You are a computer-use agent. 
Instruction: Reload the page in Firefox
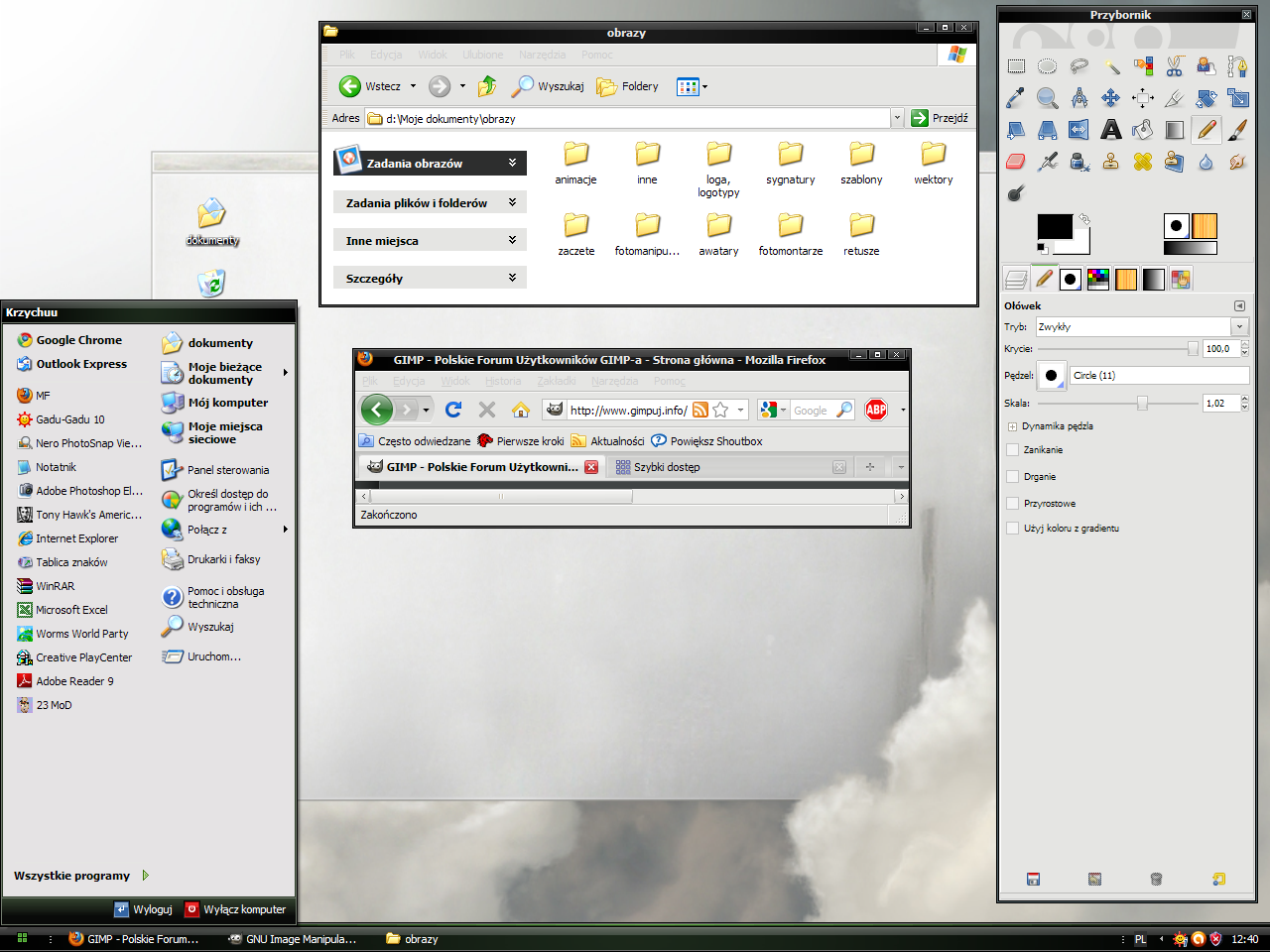pos(453,410)
